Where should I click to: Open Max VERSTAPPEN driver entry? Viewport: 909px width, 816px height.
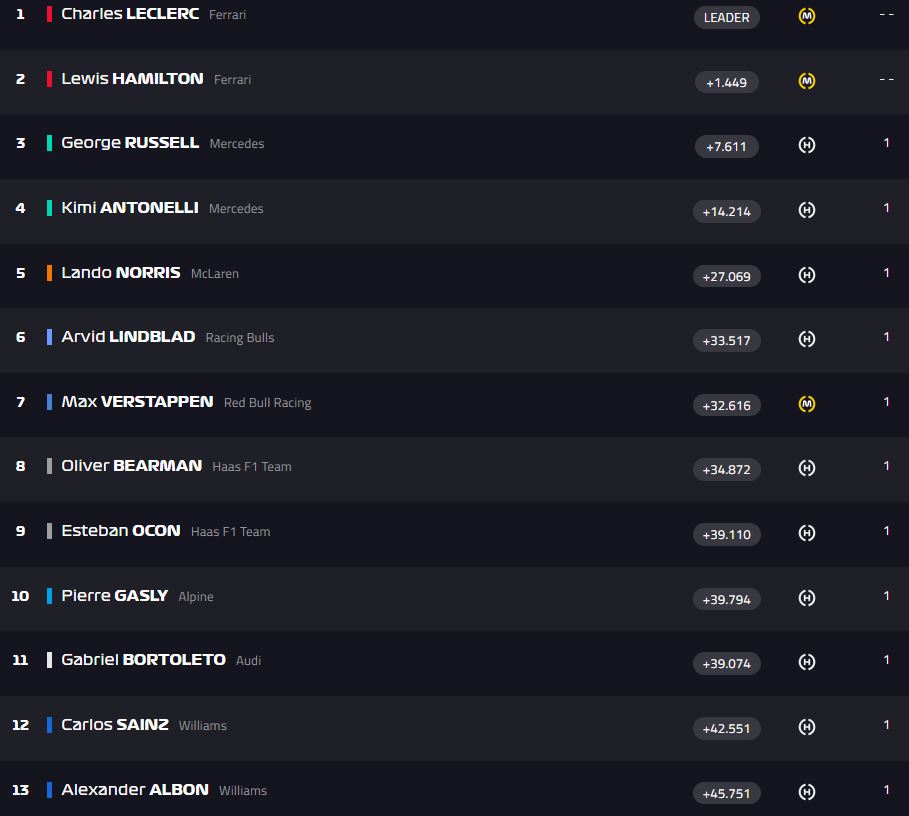point(137,402)
